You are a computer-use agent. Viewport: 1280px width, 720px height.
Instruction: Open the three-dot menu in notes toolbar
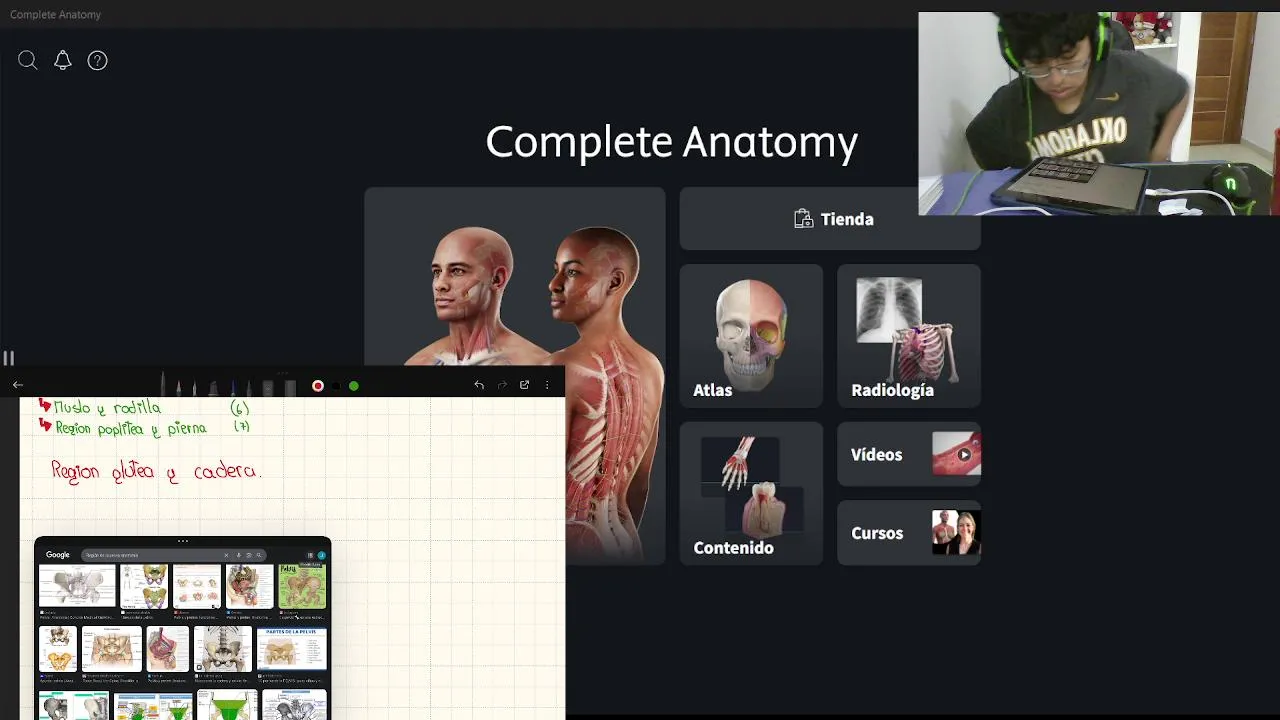[x=547, y=385]
